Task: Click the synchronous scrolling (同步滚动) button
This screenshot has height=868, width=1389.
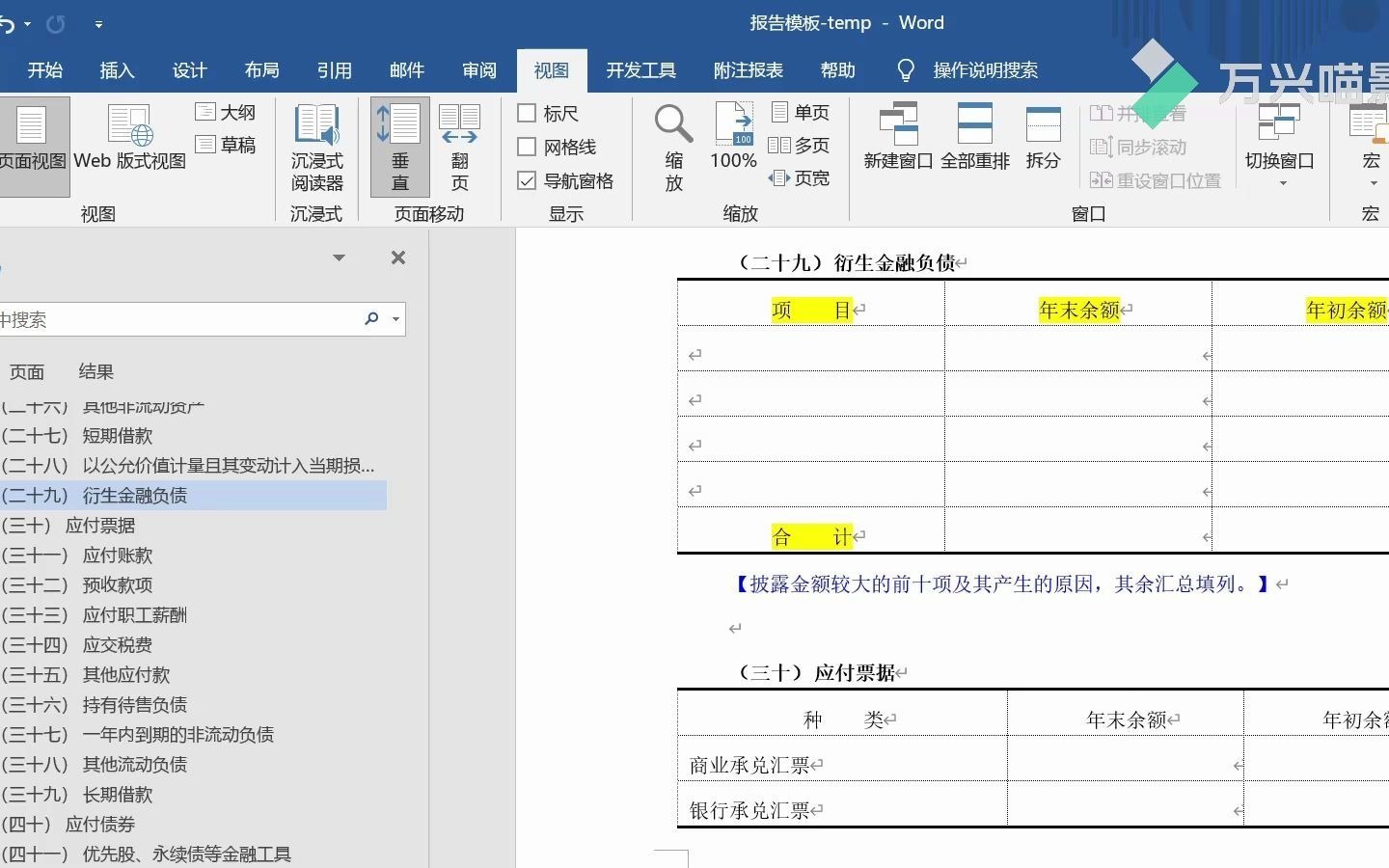Action: (1138, 147)
